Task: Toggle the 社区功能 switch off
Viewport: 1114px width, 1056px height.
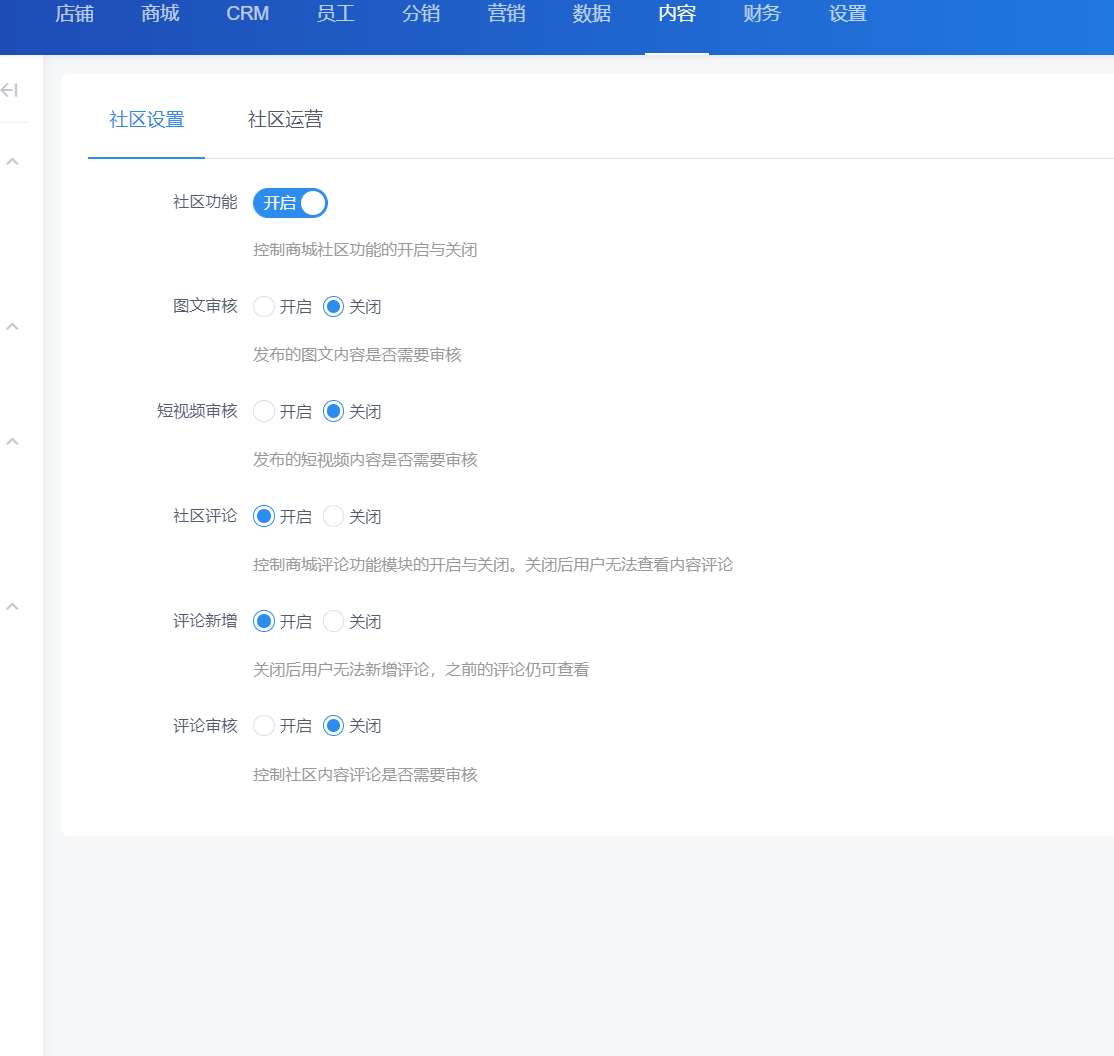Action: pyautogui.click(x=290, y=203)
